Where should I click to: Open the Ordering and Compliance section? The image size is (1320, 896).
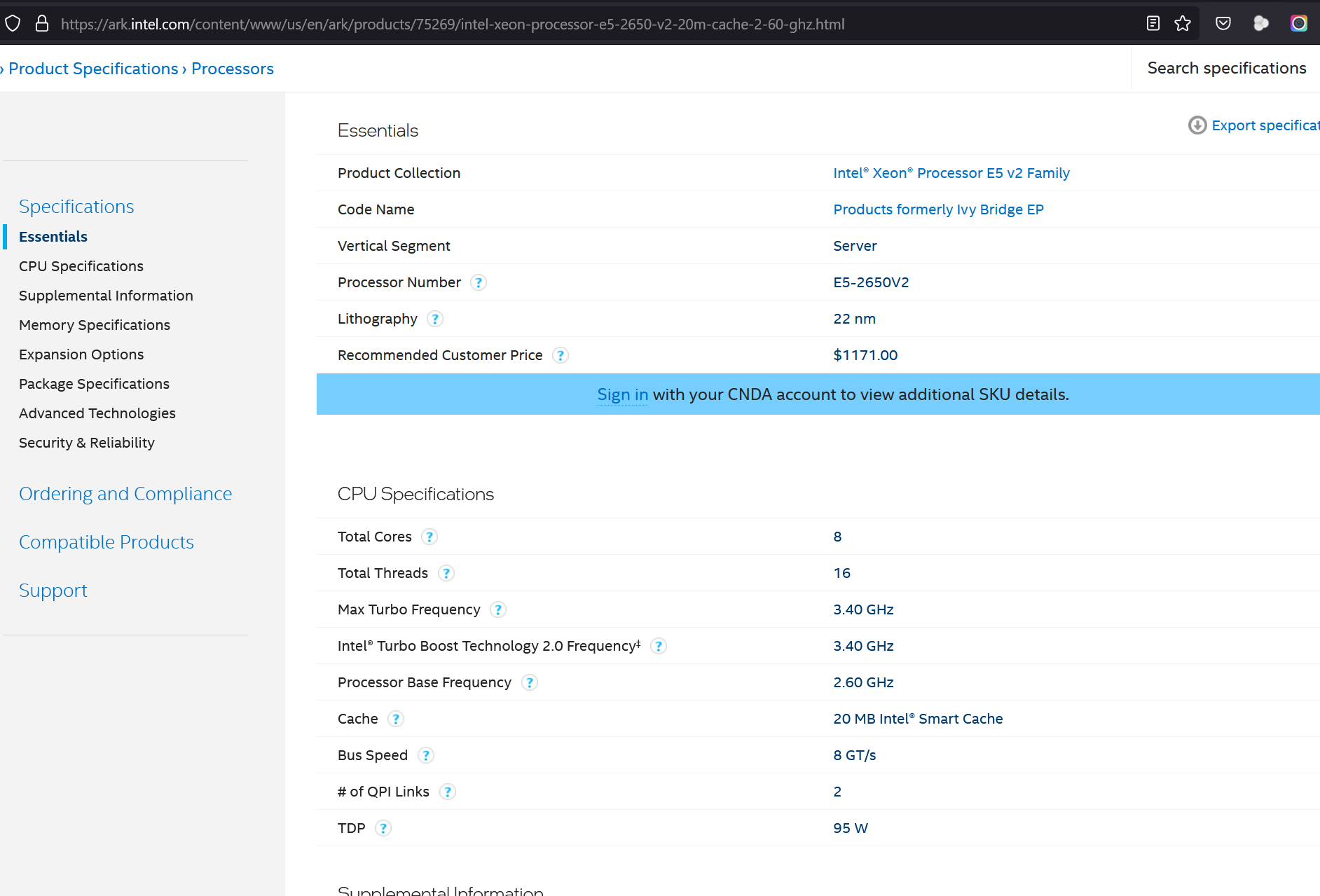click(125, 494)
